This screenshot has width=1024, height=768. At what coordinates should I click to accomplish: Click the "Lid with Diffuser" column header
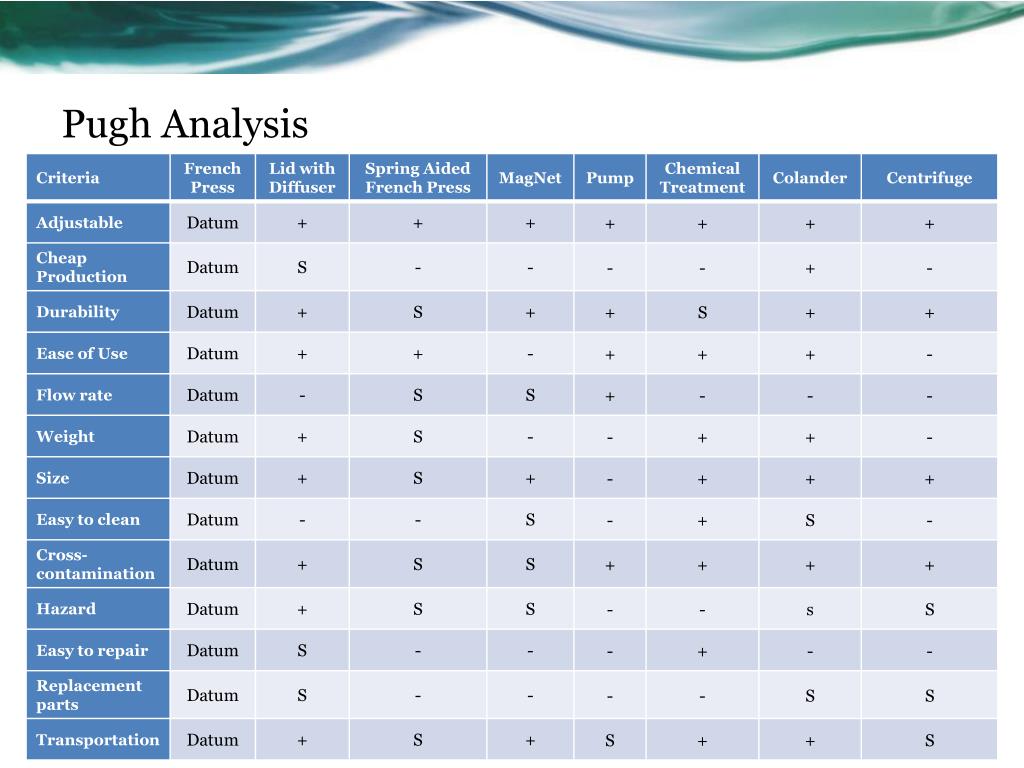pyautogui.click(x=302, y=178)
